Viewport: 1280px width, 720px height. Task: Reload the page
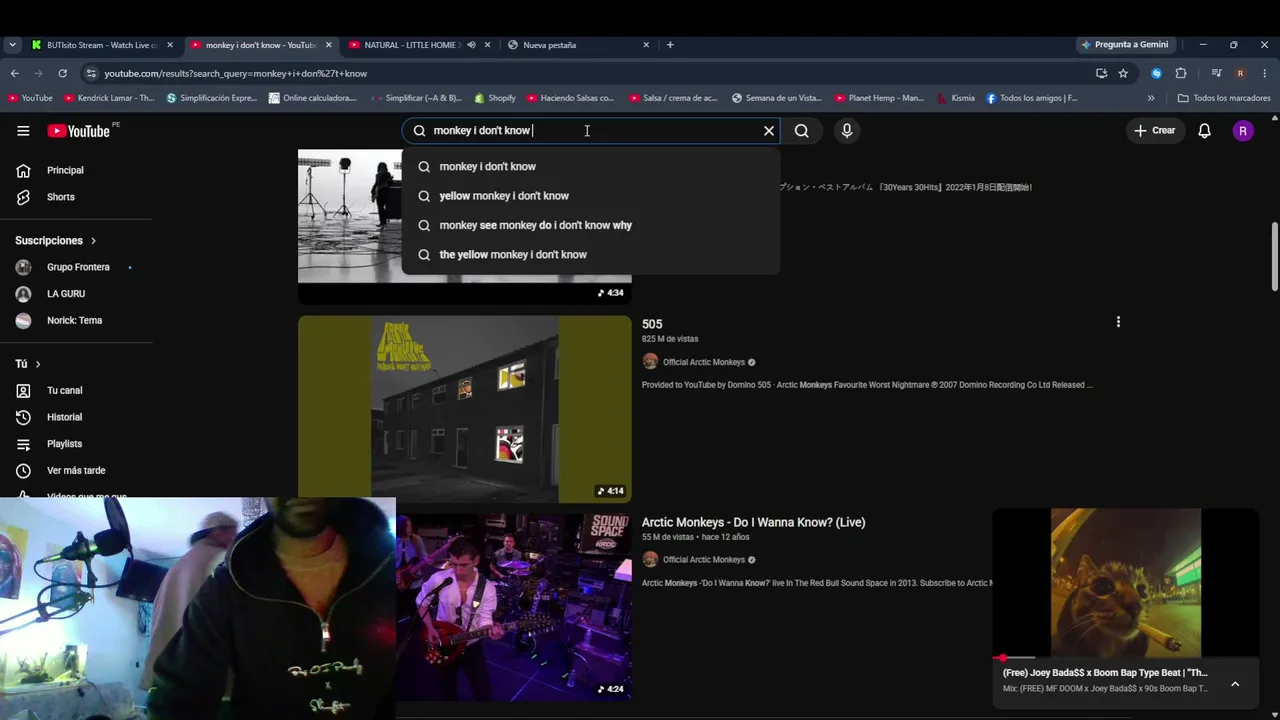(x=62, y=73)
